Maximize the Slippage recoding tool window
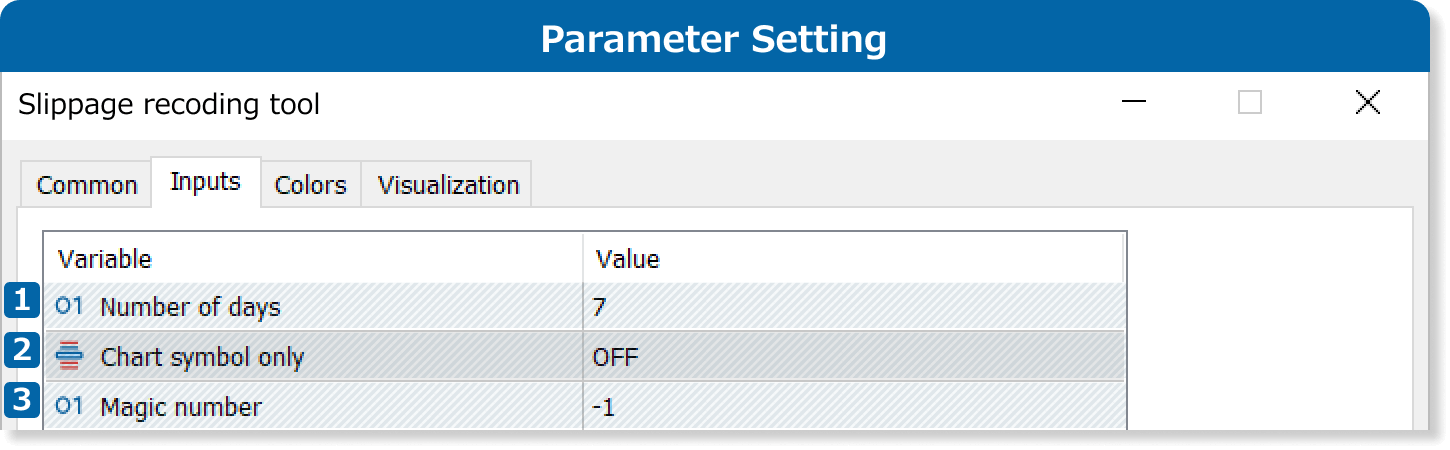This screenshot has width=1450, height=450. tap(1250, 102)
